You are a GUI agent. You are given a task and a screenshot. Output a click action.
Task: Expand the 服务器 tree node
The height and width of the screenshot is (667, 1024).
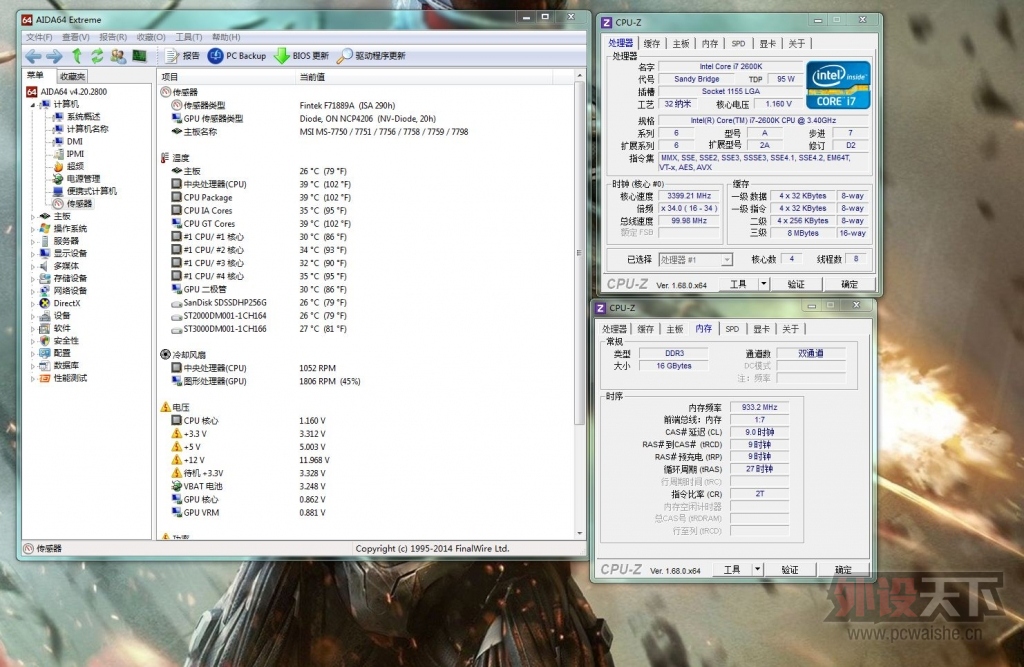click(x=33, y=241)
